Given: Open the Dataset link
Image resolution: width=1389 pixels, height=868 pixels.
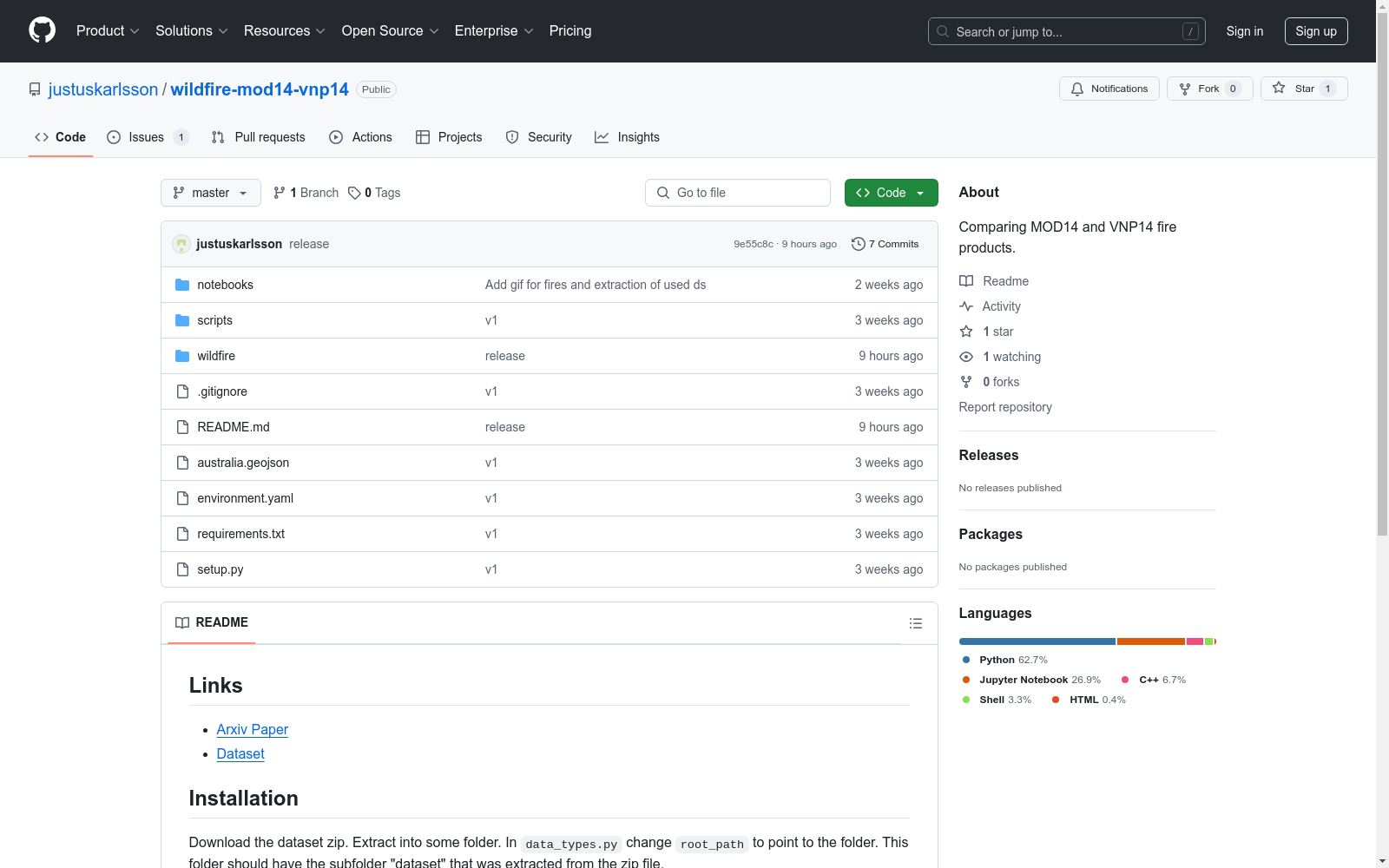Looking at the screenshot, I should (240, 753).
